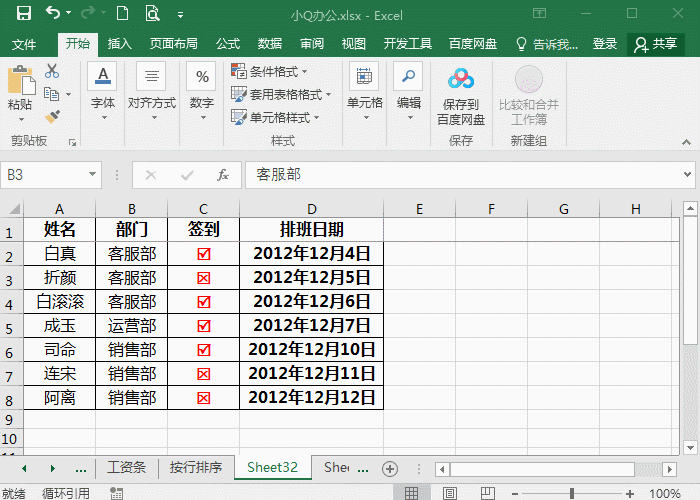Switch to the 公式 Formulas tab
This screenshot has height=500, width=700.
(x=228, y=44)
